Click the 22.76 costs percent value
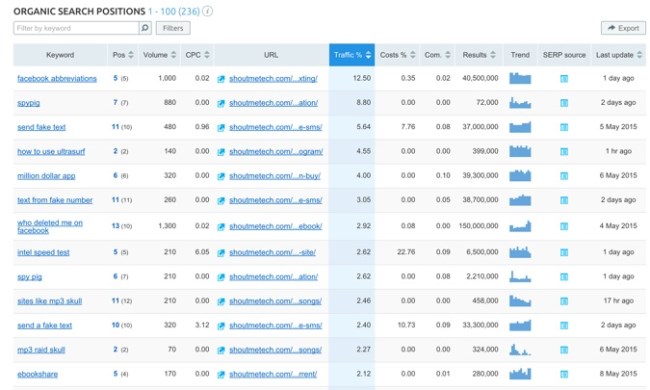This screenshot has width=650, height=390. click(406, 252)
